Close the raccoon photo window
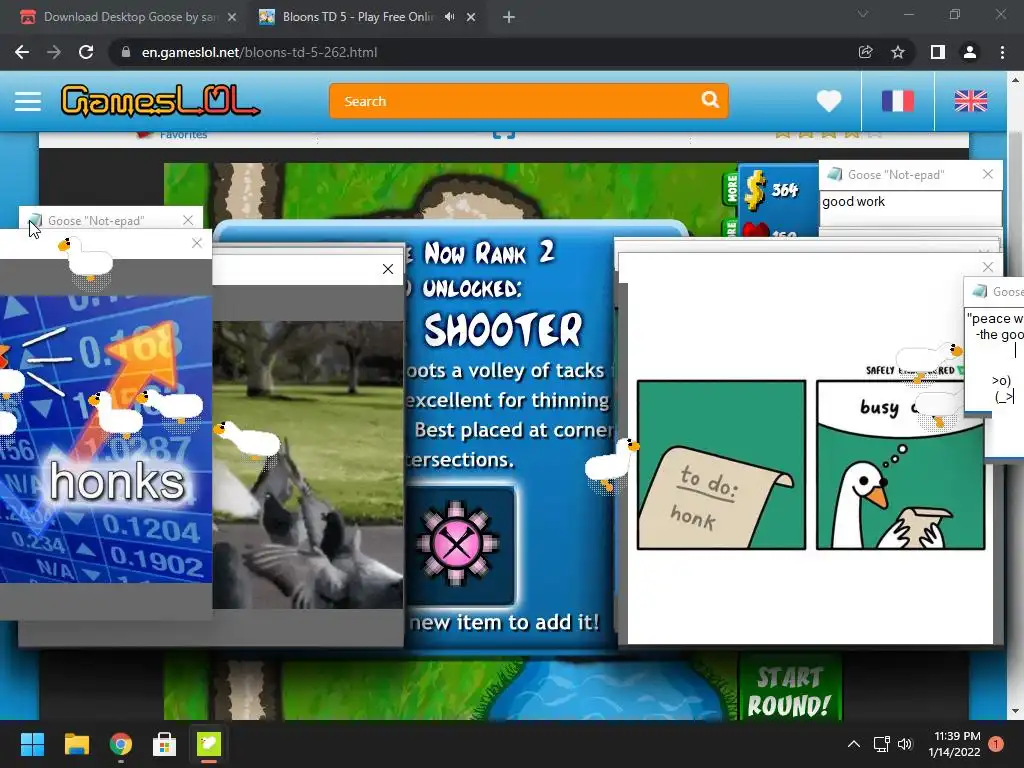1024x768 pixels. click(388, 269)
